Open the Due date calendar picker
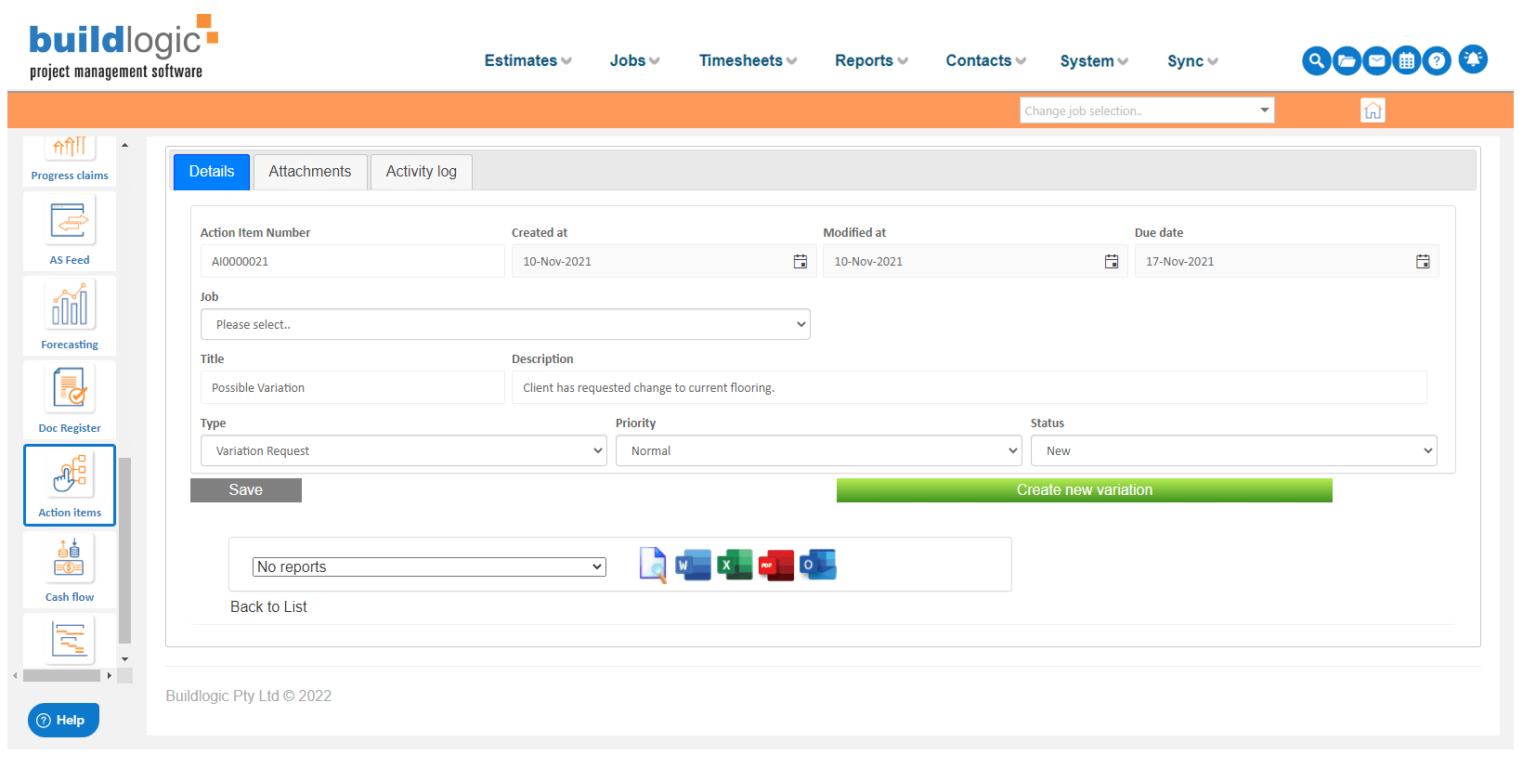Image resolution: width=1536 pixels, height=768 pixels. pos(1422,261)
